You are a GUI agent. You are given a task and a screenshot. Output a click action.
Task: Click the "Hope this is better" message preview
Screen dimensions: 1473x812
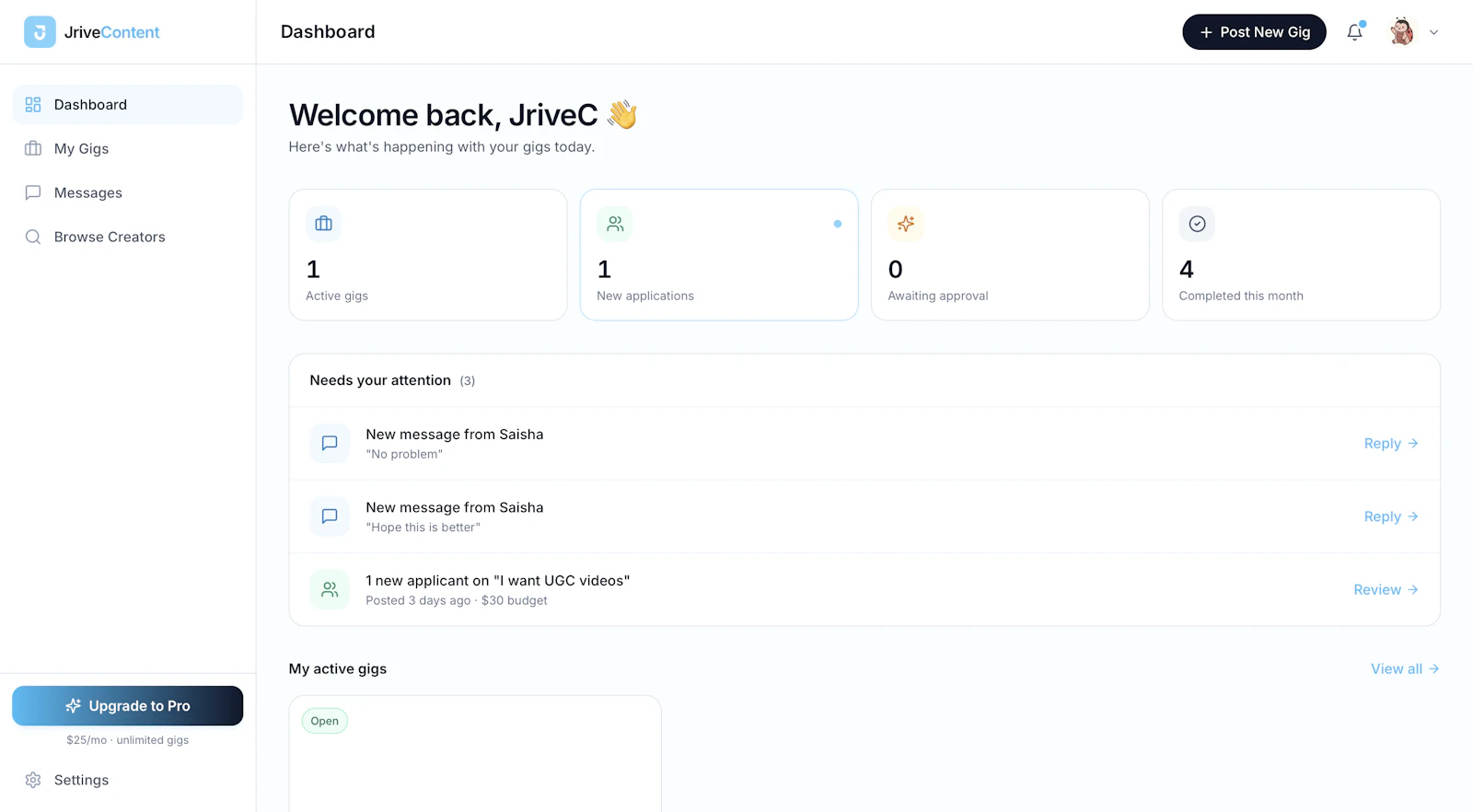click(423, 528)
